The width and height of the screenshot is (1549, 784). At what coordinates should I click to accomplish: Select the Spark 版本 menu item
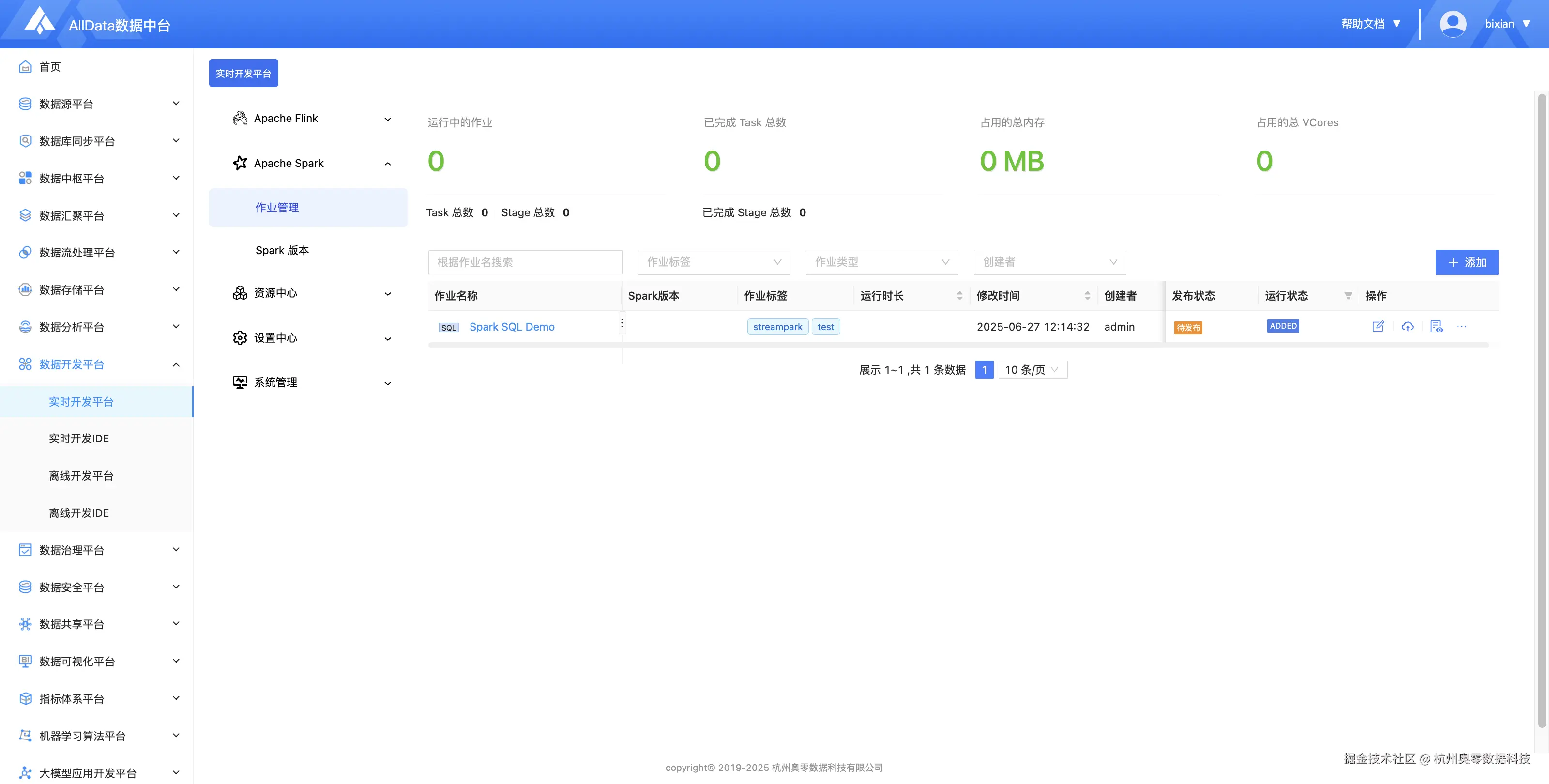tap(282, 250)
